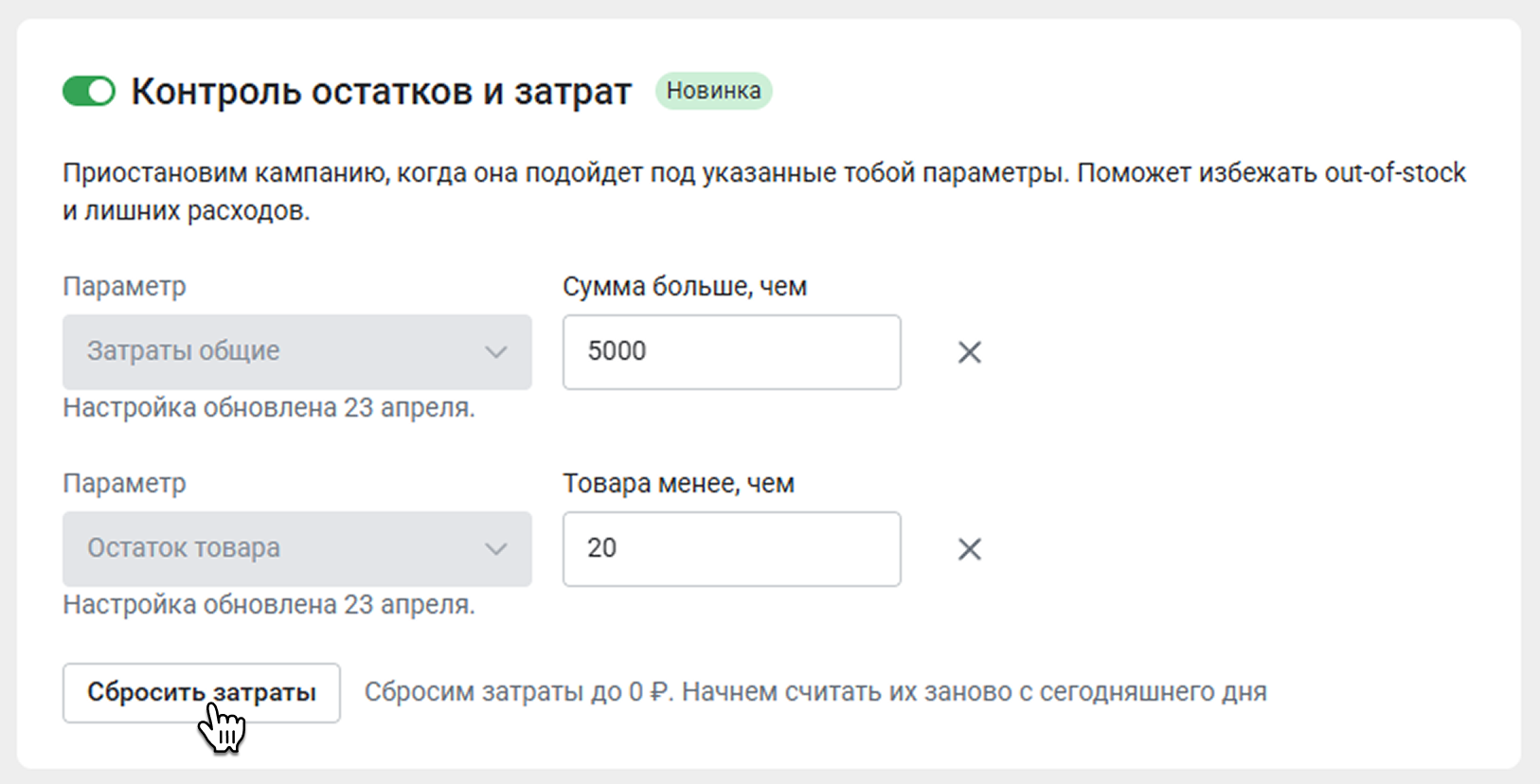
Task: Click chevron arrow in Остаток товара field
Action: point(496,549)
